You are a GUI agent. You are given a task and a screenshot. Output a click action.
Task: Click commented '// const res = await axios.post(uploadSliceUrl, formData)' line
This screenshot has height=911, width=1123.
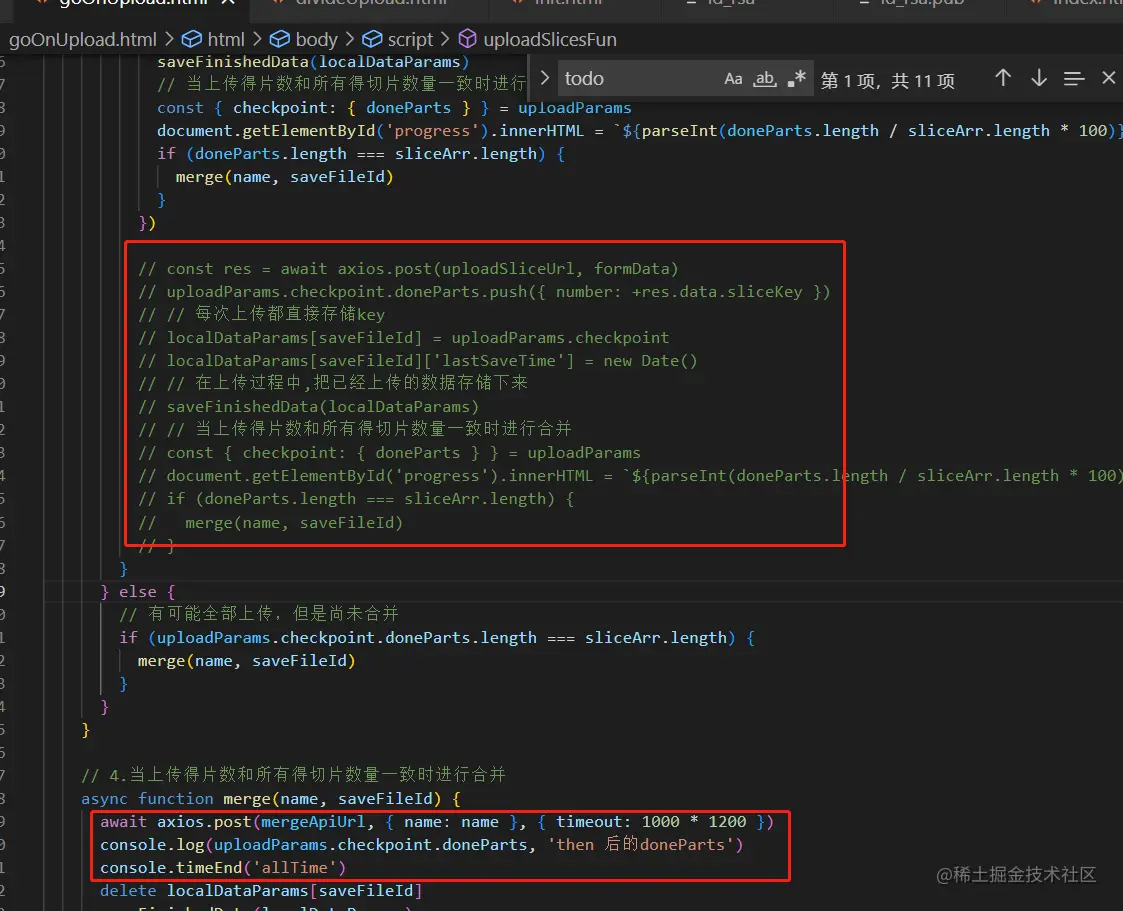(x=408, y=269)
